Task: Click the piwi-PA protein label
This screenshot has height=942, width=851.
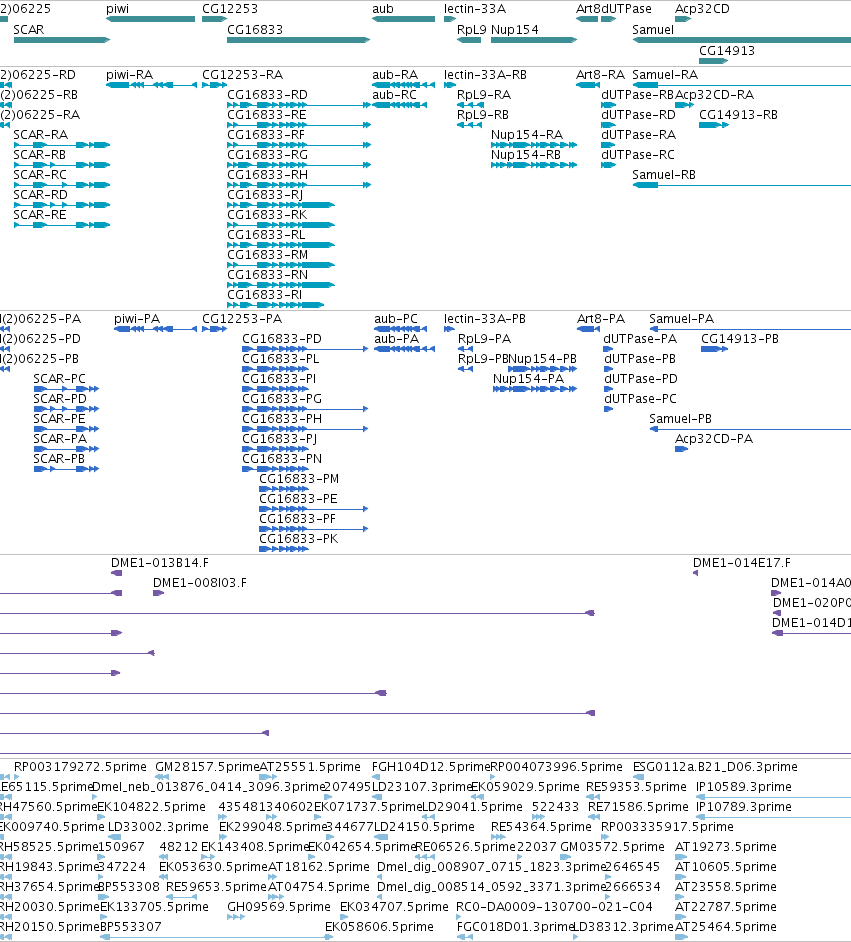Action: point(137,318)
